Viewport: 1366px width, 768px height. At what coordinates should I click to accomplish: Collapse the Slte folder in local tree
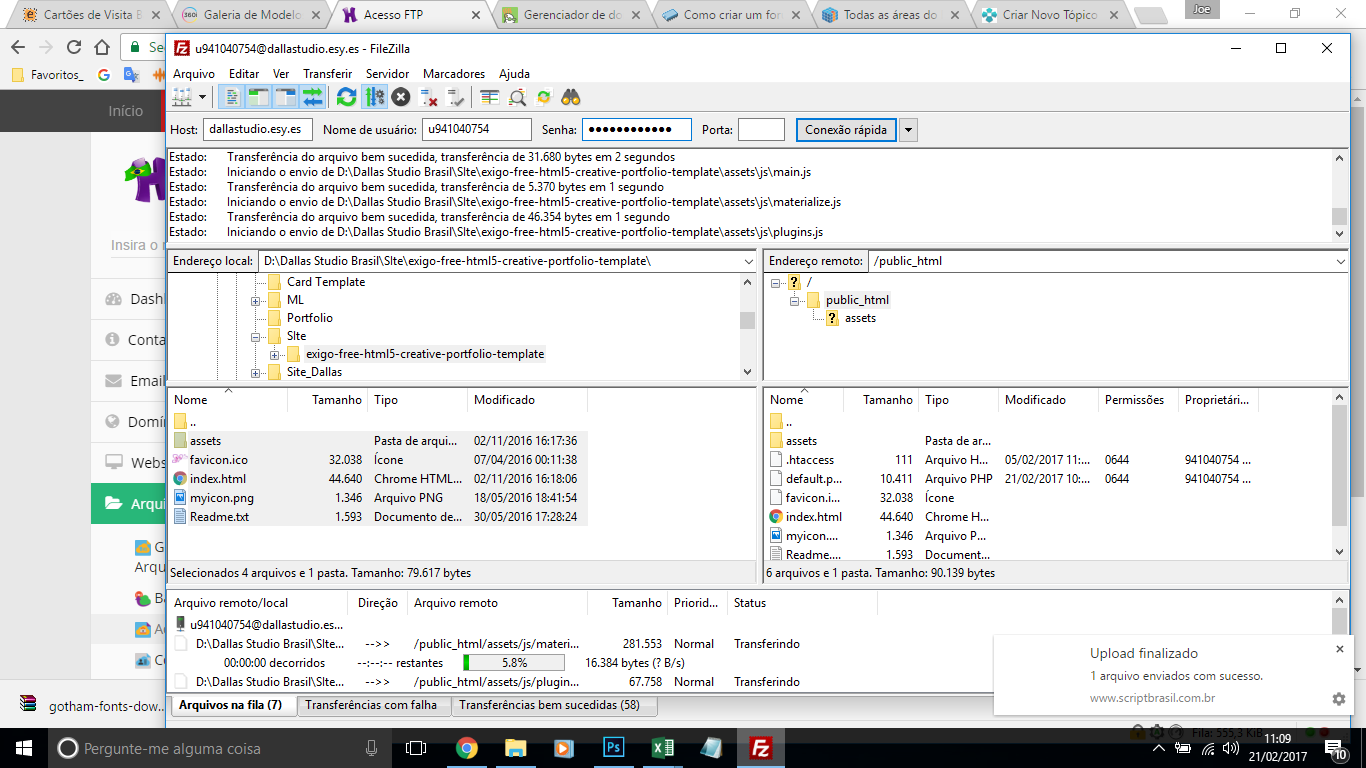[256, 336]
